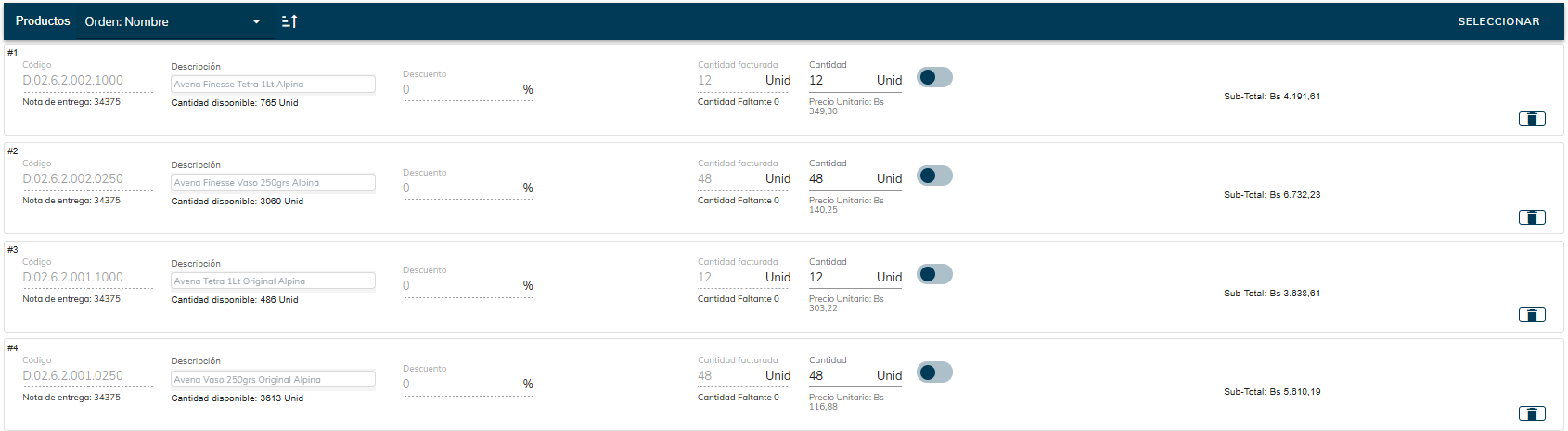Toggle the switch for product #1
Viewport: 1568px width, 431px height.
[x=934, y=77]
